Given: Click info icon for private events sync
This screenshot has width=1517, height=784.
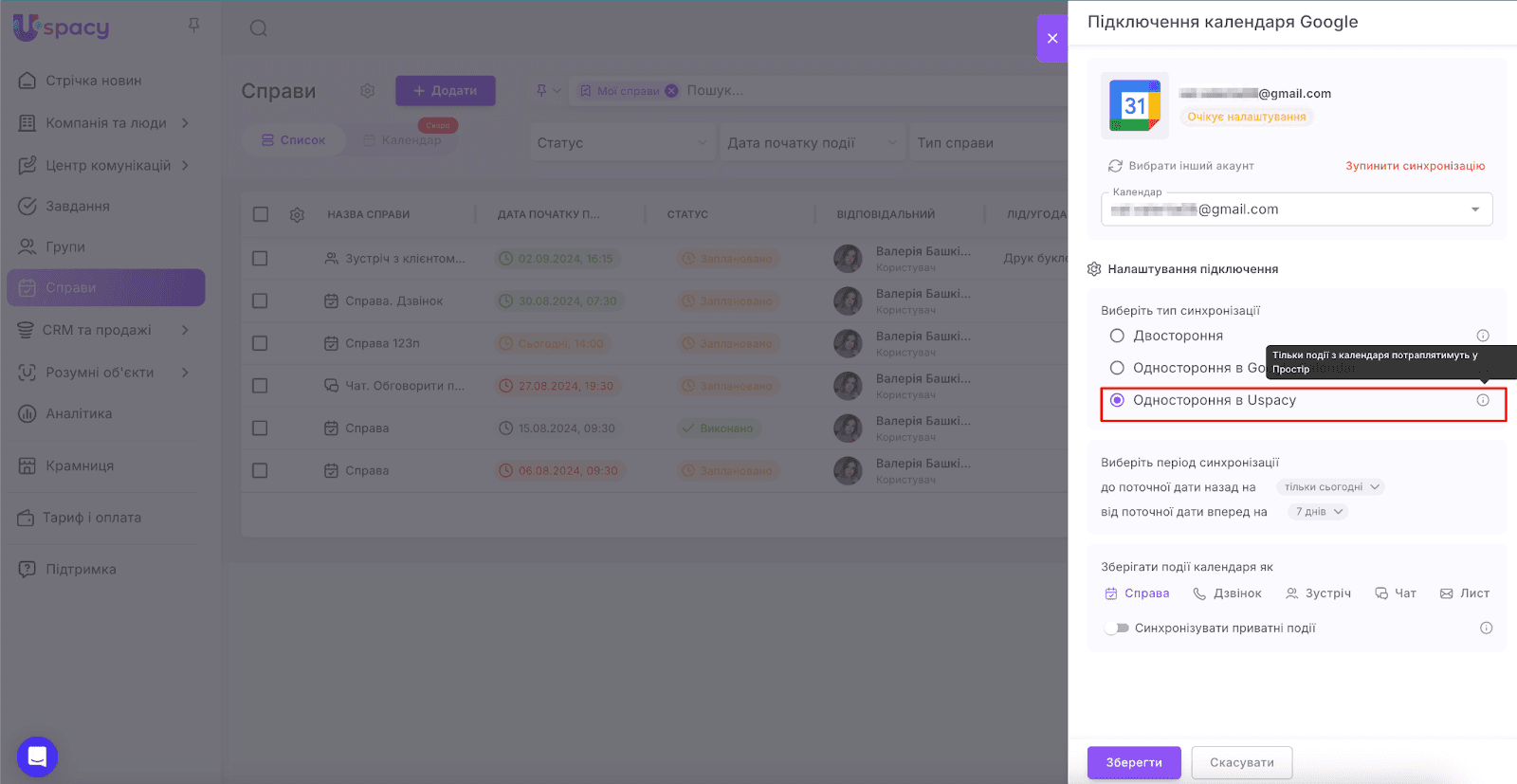Looking at the screenshot, I should pos(1486,628).
